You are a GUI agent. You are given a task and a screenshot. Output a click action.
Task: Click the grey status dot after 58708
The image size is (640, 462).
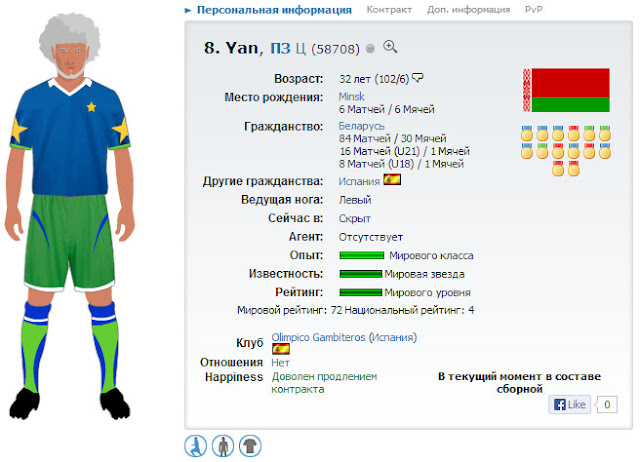pyautogui.click(x=370, y=49)
